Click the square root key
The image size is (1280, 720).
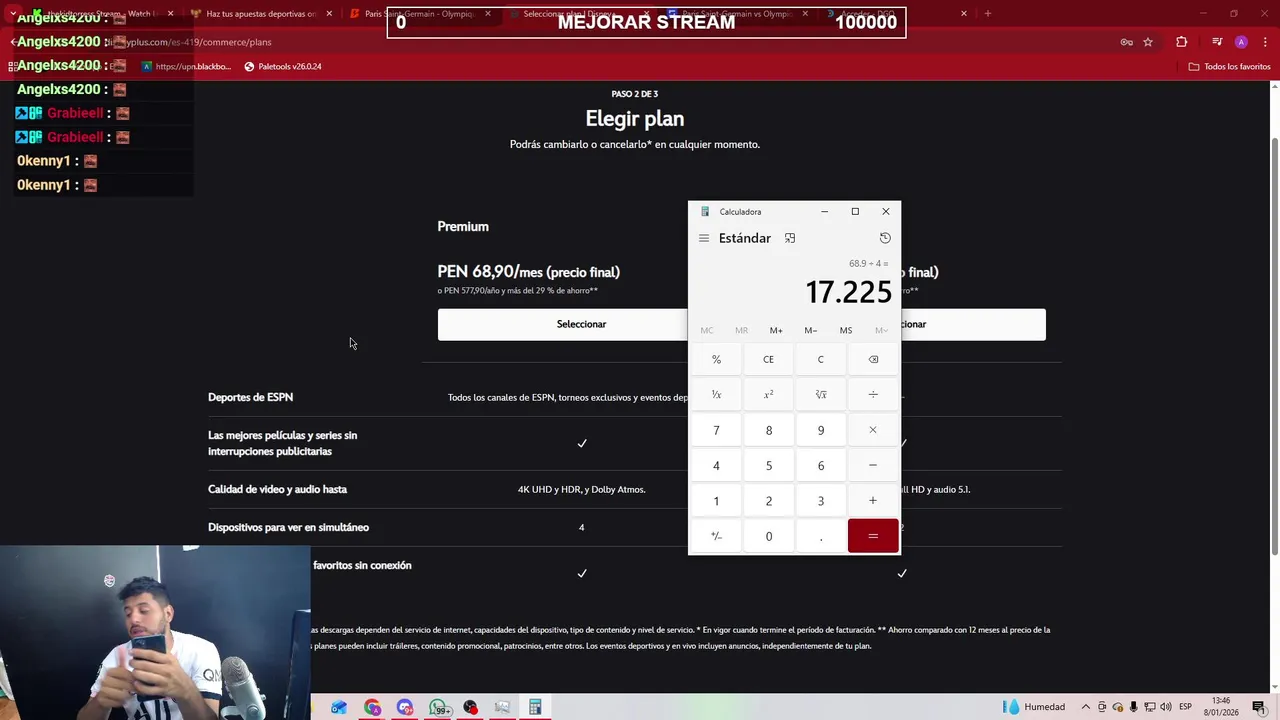pyautogui.click(x=821, y=395)
